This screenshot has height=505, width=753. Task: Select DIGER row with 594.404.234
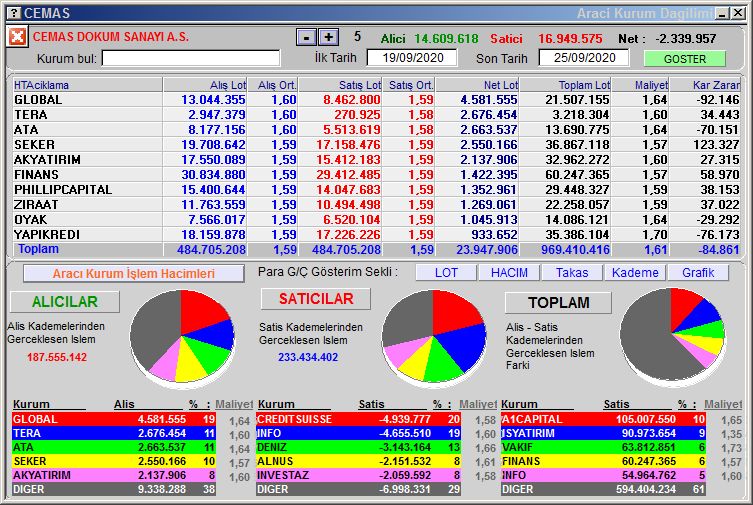(603, 489)
